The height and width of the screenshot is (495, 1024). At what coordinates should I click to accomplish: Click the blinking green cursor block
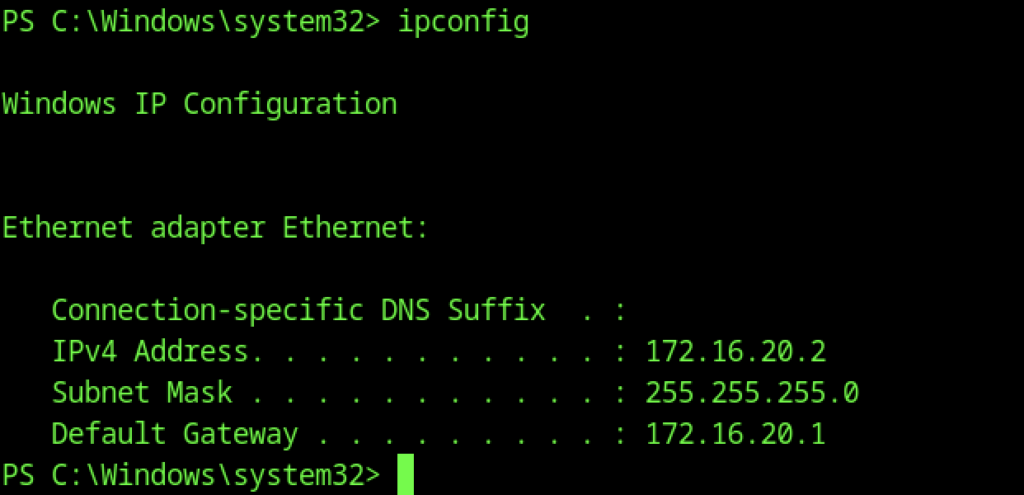point(405,475)
